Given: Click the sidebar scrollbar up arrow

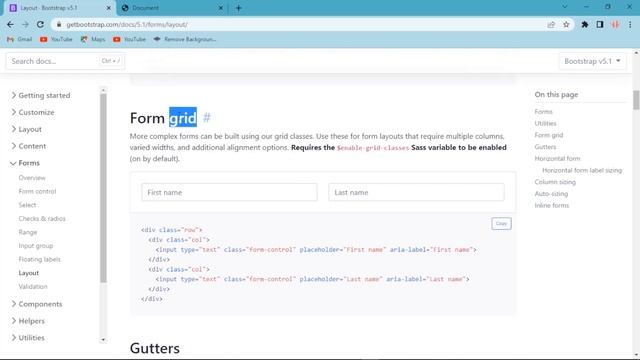Looking at the screenshot, I should pyautogui.click(x=103, y=90).
